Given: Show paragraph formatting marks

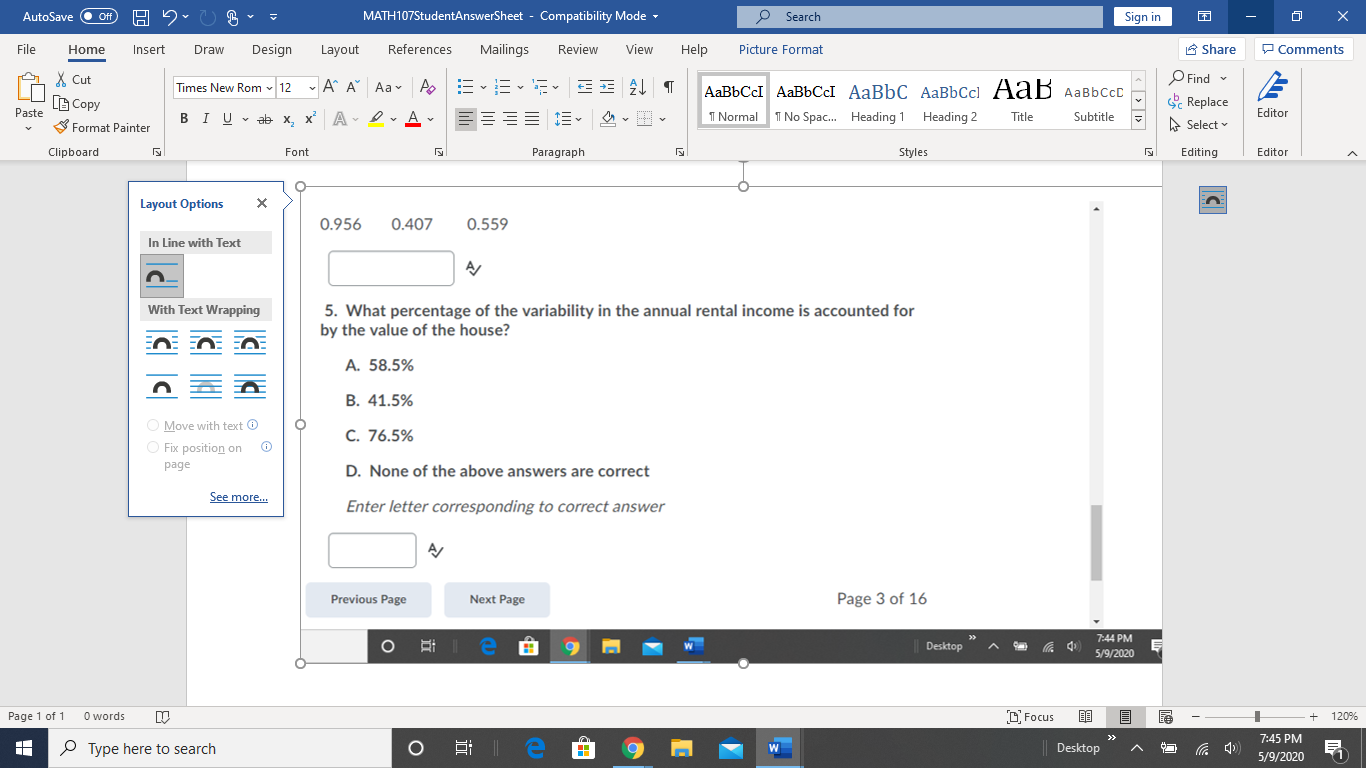Looking at the screenshot, I should [x=667, y=88].
